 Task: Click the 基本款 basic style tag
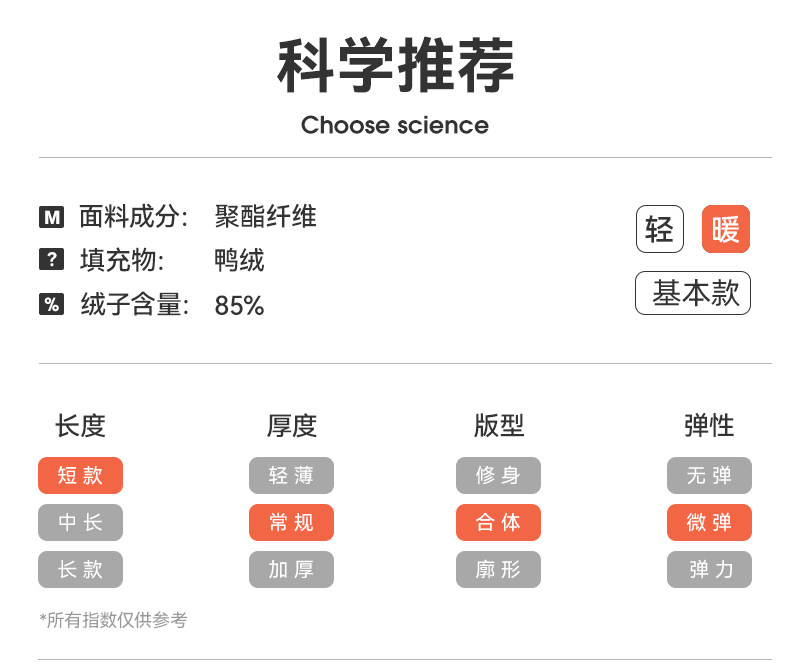click(x=693, y=293)
